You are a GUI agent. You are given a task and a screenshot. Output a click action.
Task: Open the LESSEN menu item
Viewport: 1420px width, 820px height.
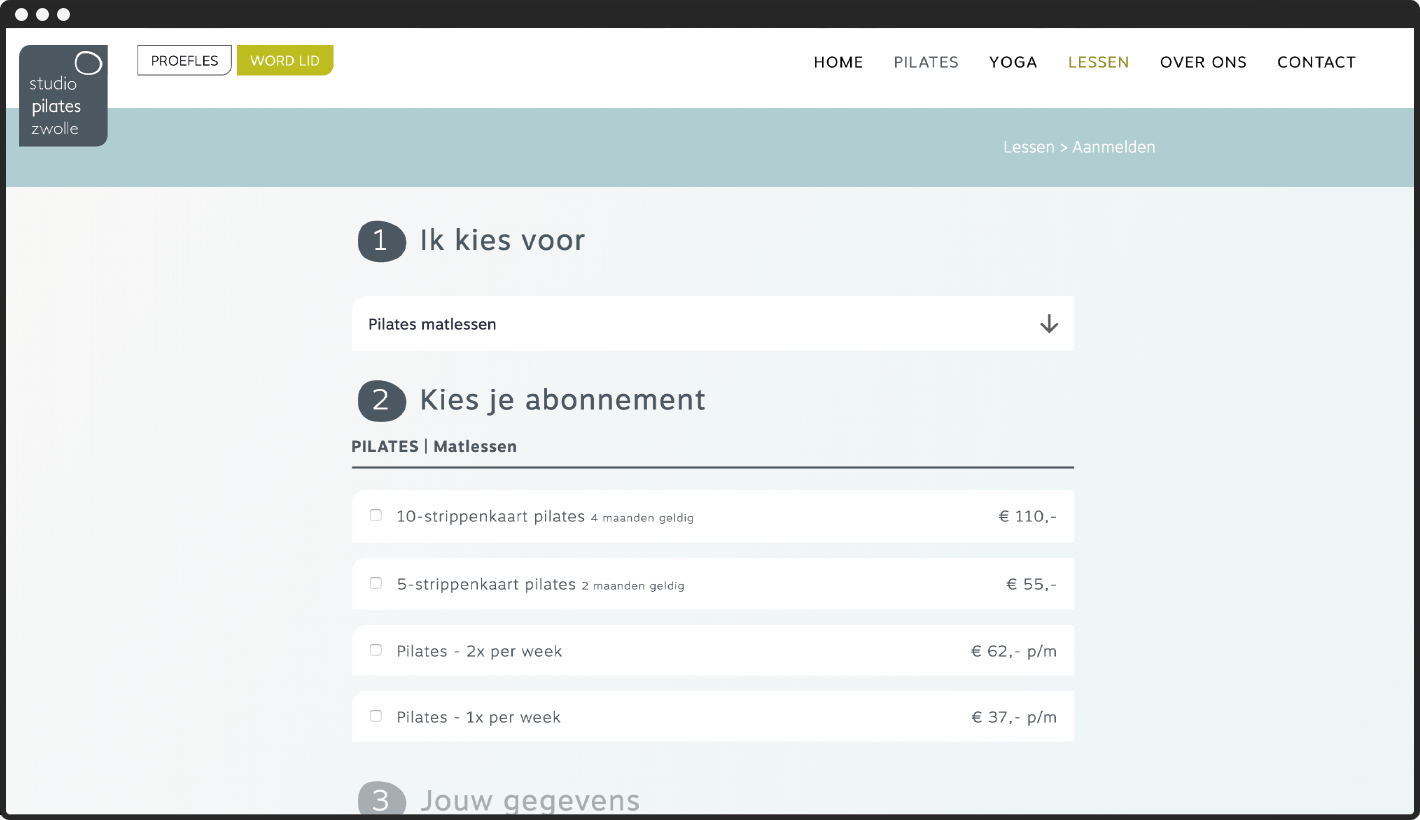tap(1098, 62)
